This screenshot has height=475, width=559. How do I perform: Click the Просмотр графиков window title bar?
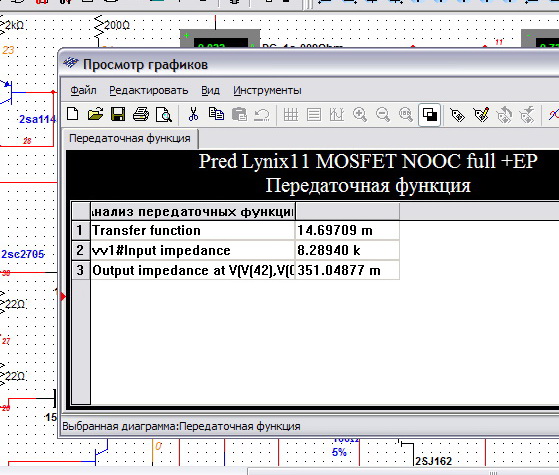(309, 65)
